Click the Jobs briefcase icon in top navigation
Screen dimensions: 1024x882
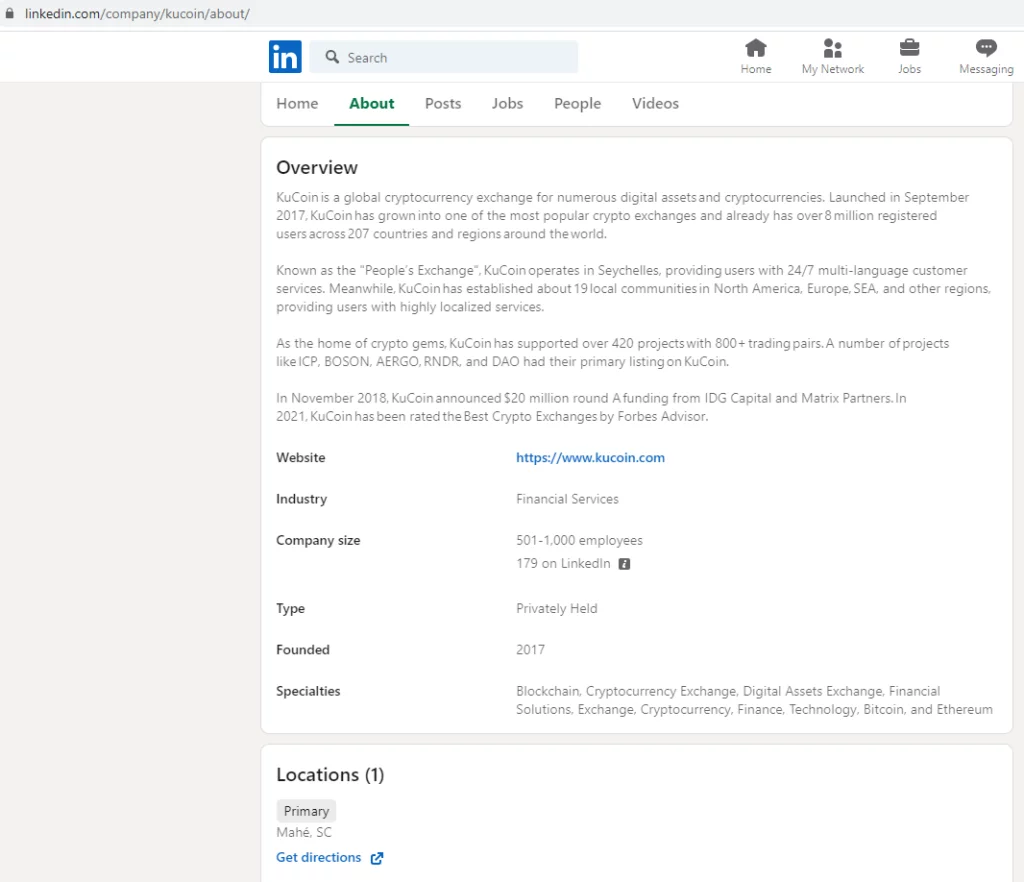tap(909, 48)
